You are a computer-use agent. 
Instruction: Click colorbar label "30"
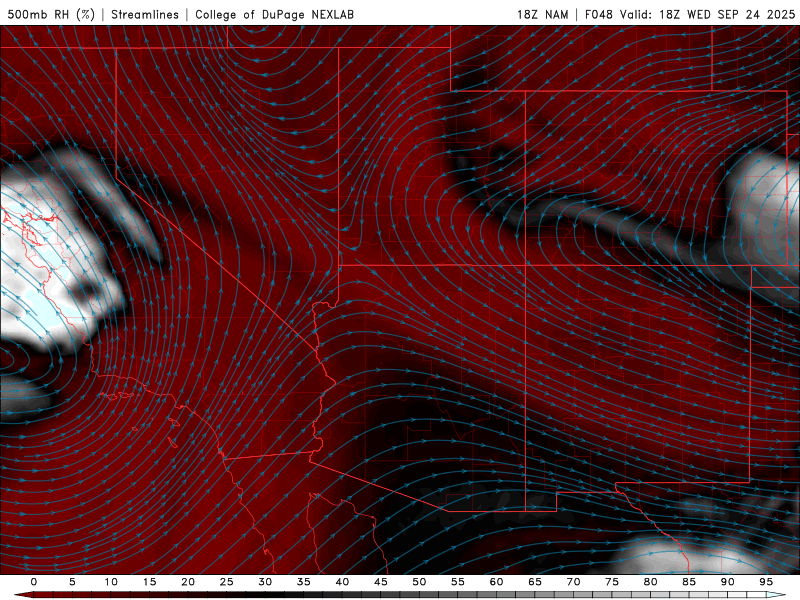(265, 582)
